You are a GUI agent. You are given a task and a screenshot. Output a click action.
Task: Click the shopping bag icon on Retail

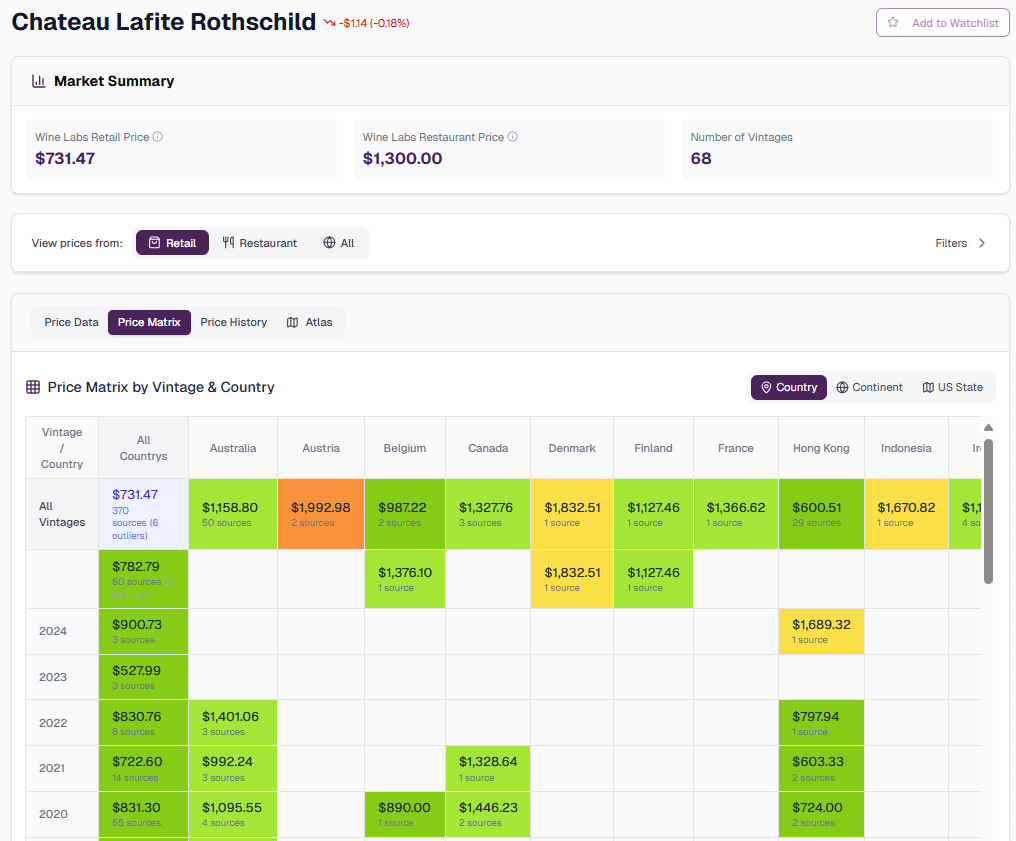point(154,243)
